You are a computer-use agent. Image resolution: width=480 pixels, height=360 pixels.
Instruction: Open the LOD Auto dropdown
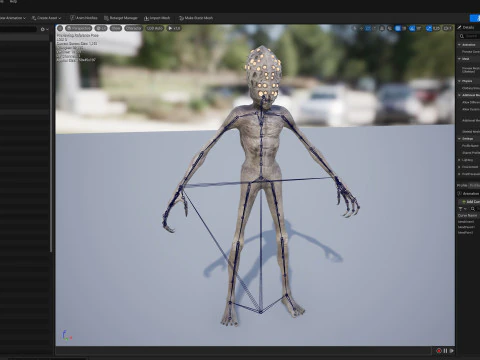(155, 28)
